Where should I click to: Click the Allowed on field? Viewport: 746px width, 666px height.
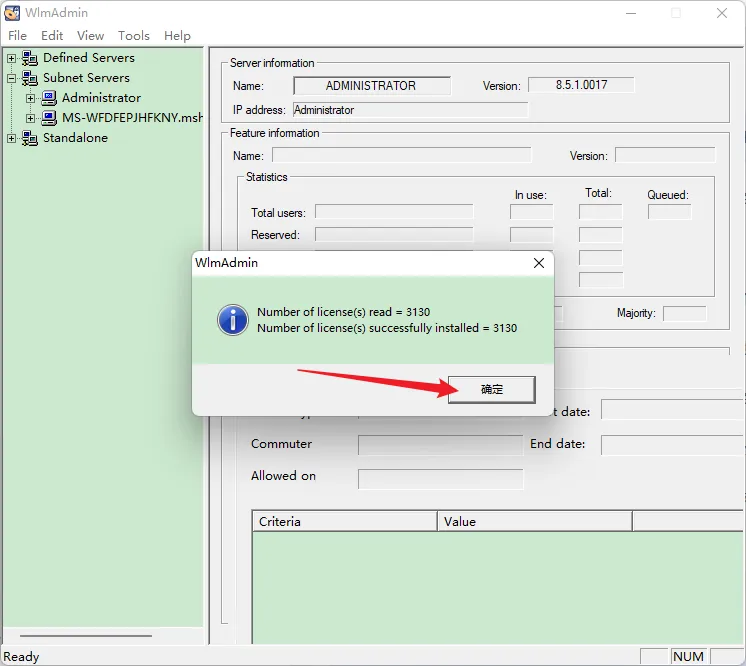tap(441, 479)
